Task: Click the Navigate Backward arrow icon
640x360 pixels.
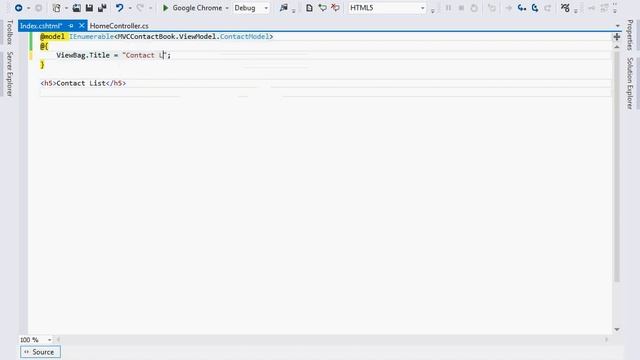Action: point(18,8)
